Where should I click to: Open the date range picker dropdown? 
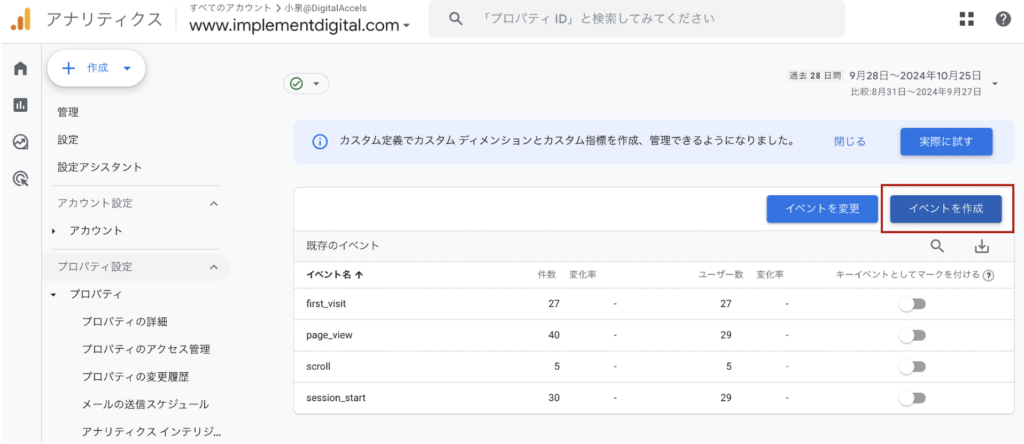995,84
